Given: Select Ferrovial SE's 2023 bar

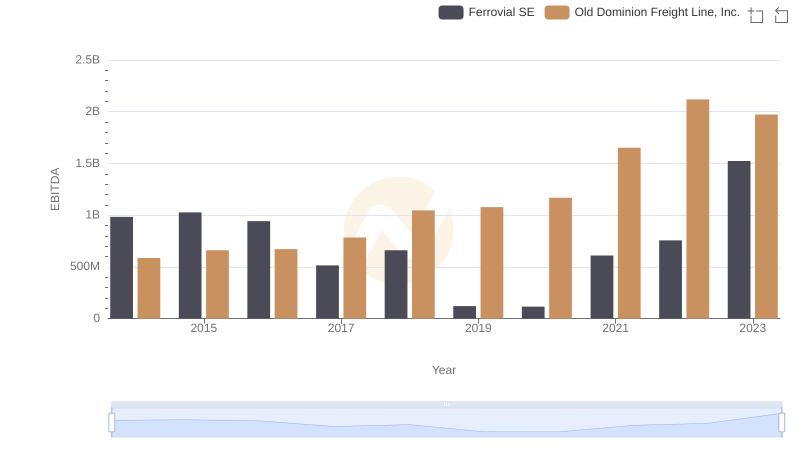Looking at the screenshot, I should click(739, 240).
